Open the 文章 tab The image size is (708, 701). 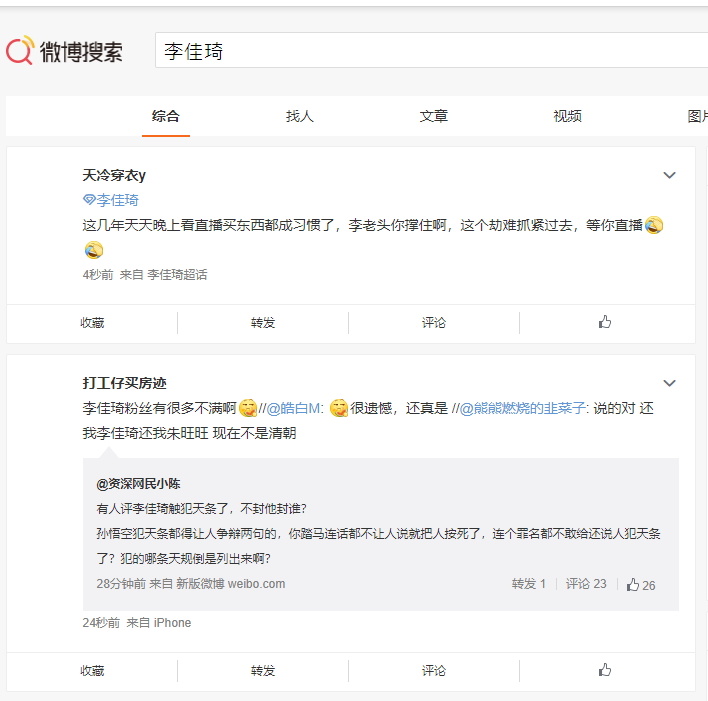click(433, 116)
